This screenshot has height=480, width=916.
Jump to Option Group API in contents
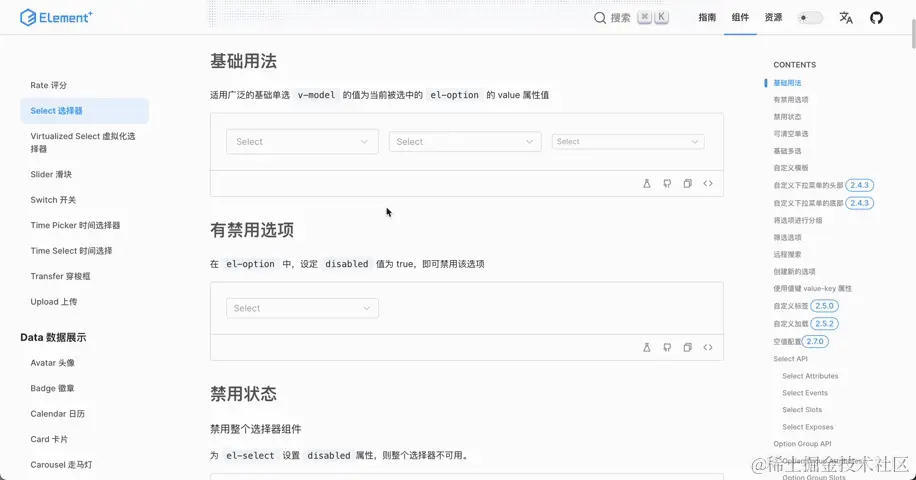pyautogui.click(x=802, y=444)
